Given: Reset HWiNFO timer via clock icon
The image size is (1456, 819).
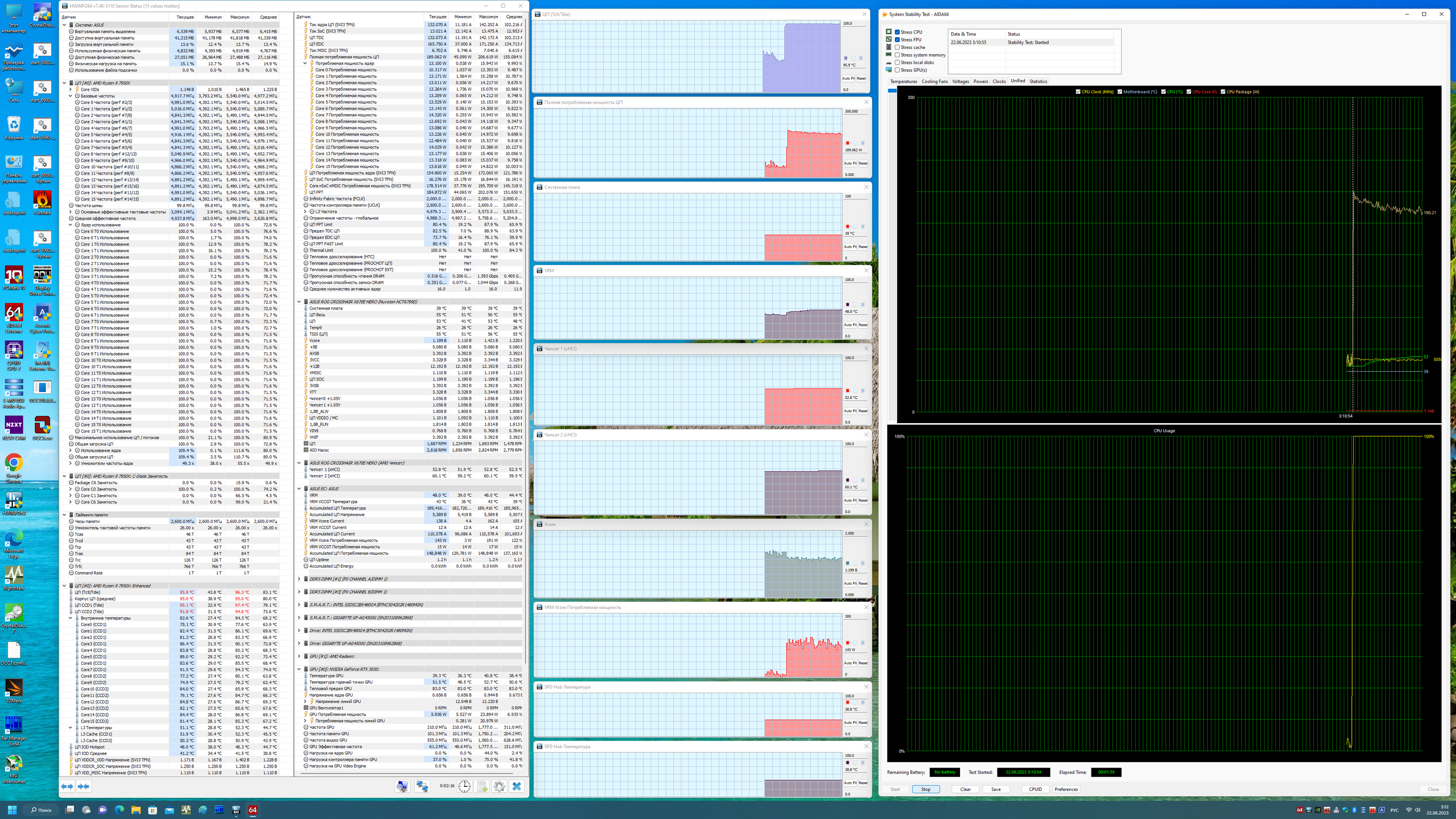Looking at the screenshot, I should [464, 786].
